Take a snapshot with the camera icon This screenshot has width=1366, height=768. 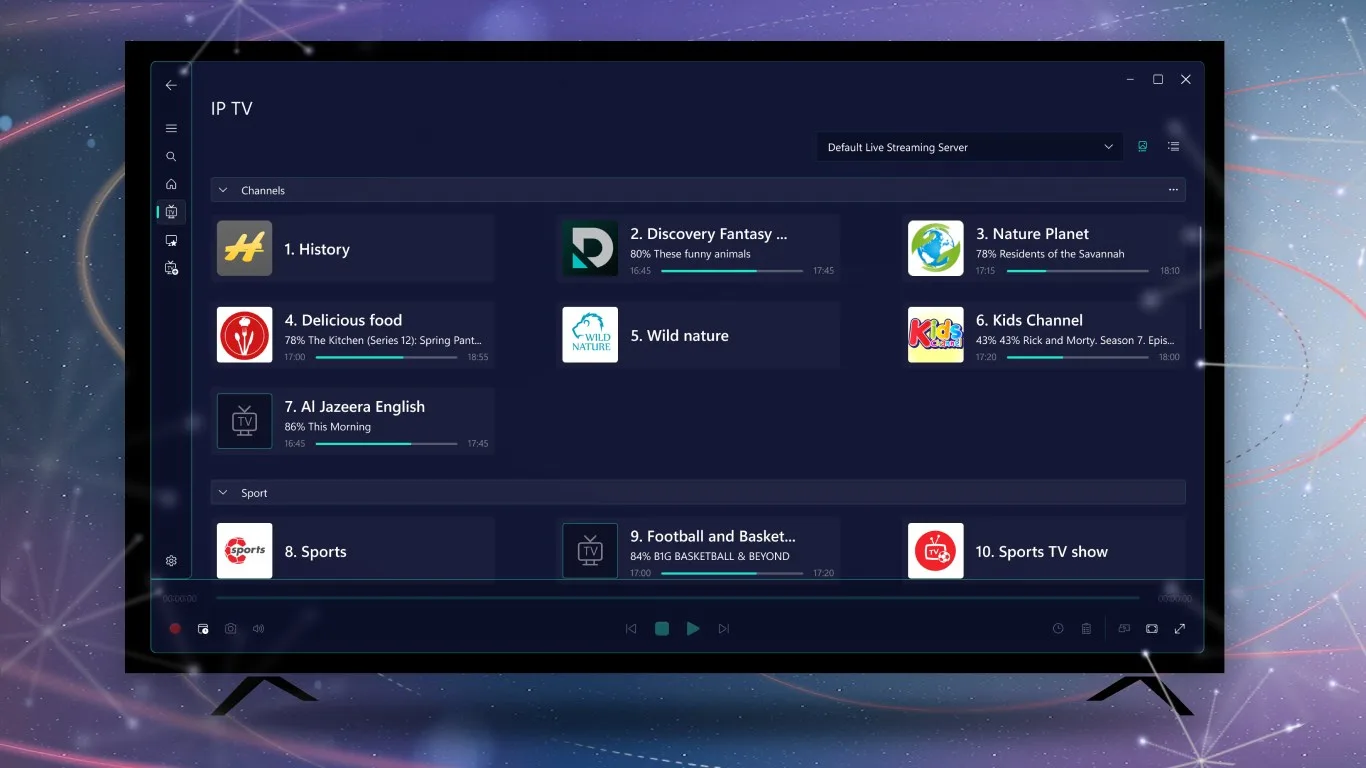[231, 629]
